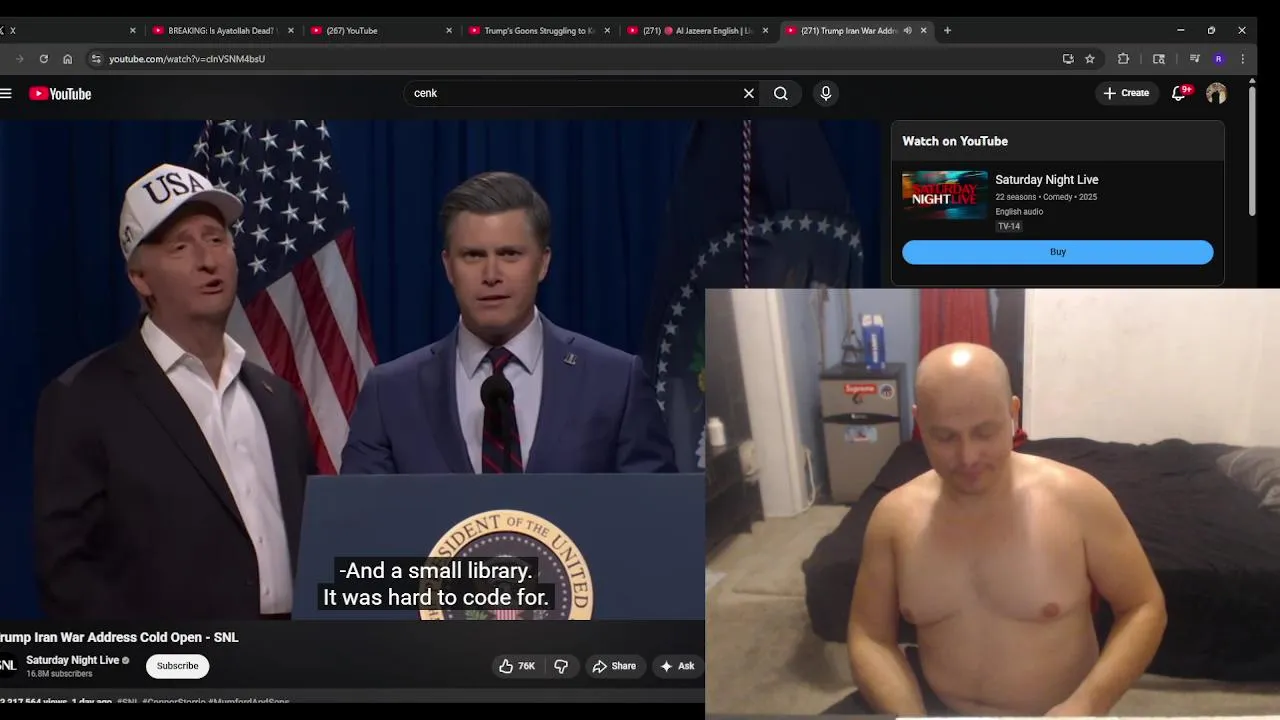The image size is (1280, 720).
Task: Dislike the video
Action: click(561, 666)
